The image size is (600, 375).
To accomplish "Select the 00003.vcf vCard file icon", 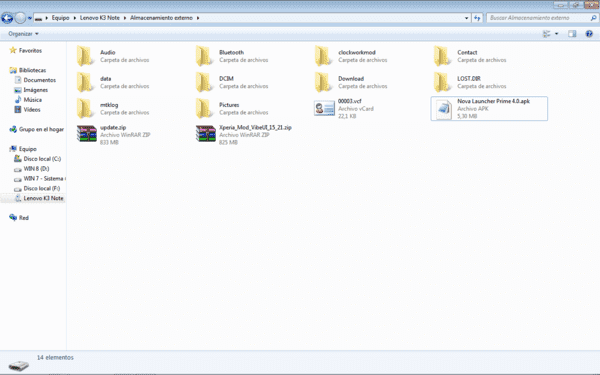I will coord(324,109).
